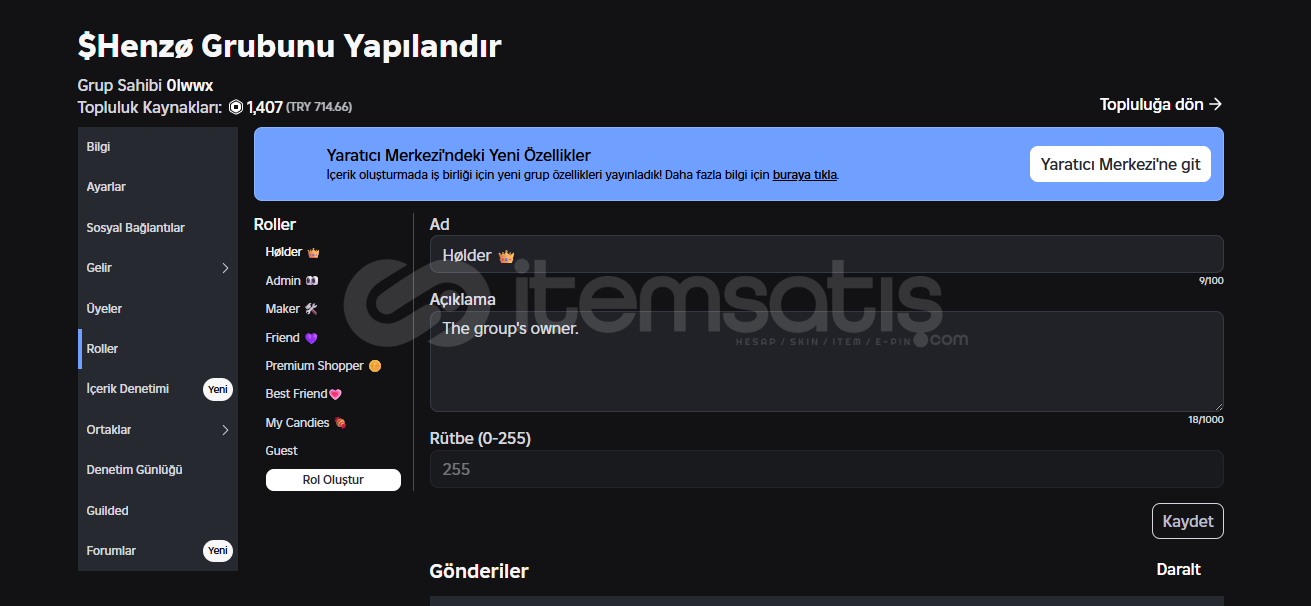The image size is (1311, 606).
Task: Select the Best Friend role
Action: [x=304, y=394]
